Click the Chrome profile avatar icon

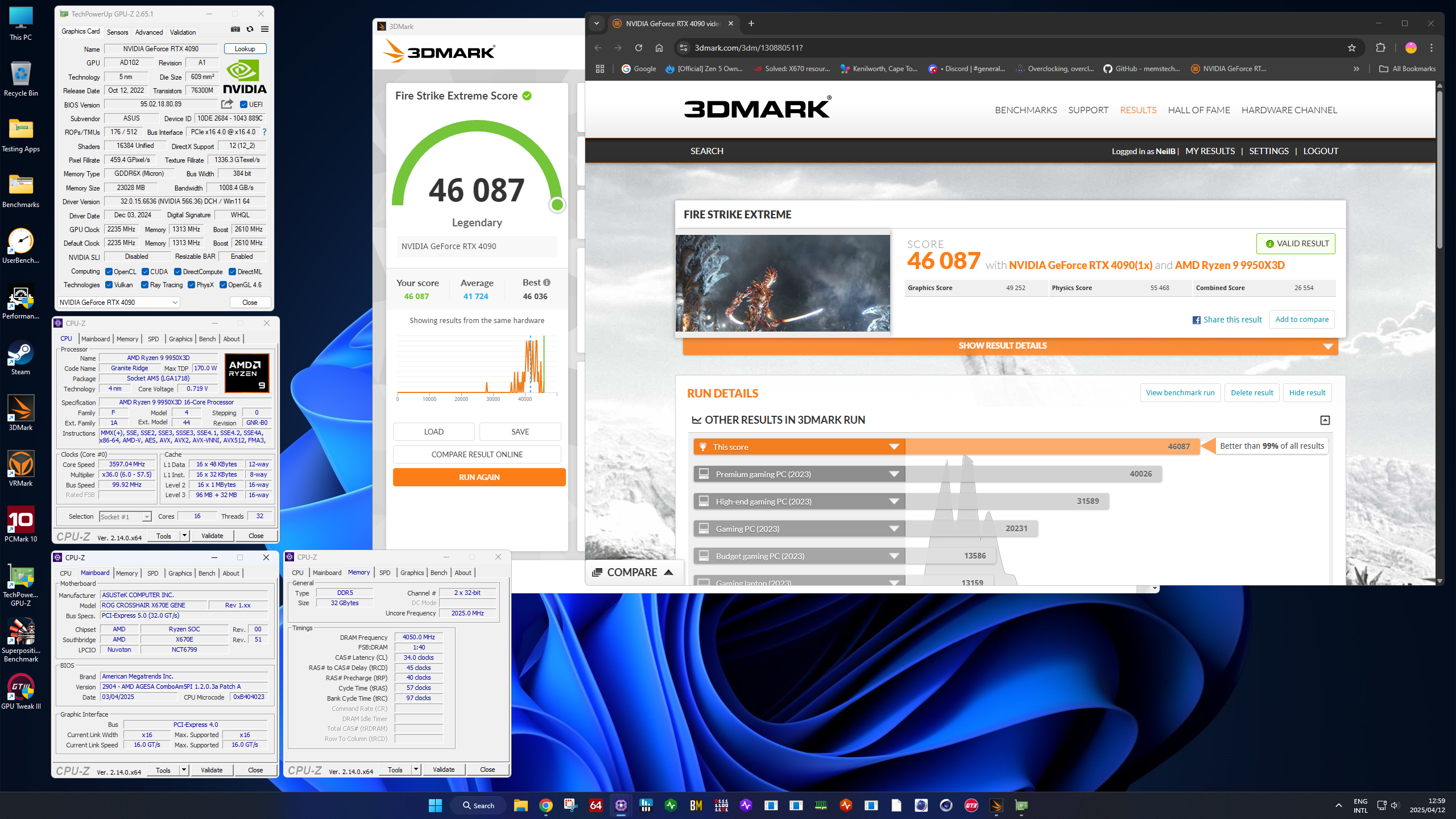[x=1410, y=48]
